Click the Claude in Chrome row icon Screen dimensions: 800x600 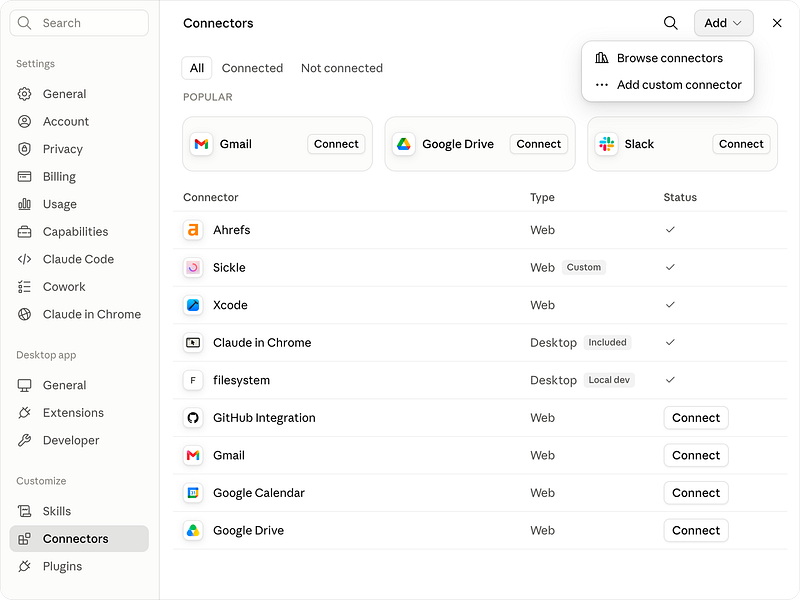193,343
